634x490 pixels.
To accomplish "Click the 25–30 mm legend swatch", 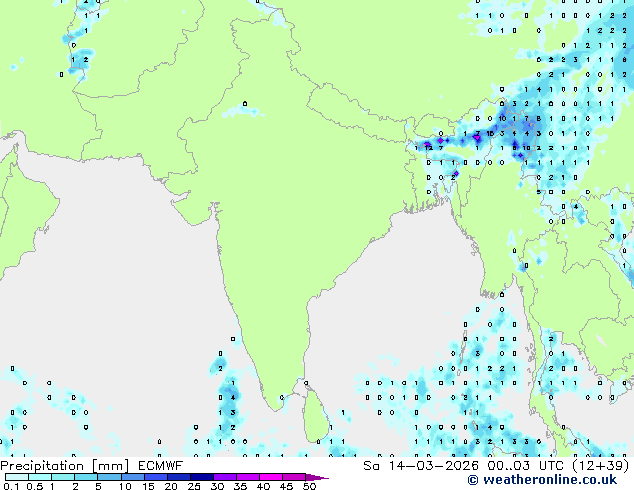I will 201,477.
